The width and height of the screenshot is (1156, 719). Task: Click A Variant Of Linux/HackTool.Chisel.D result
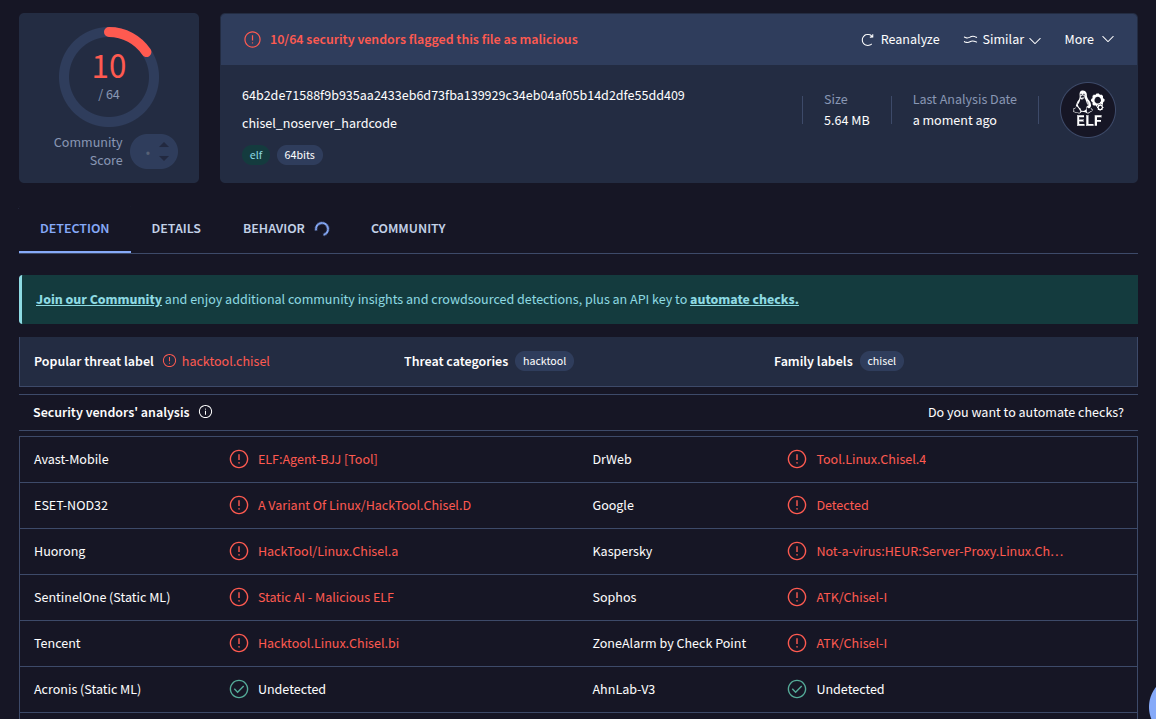pyautogui.click(x=364, y=505)
